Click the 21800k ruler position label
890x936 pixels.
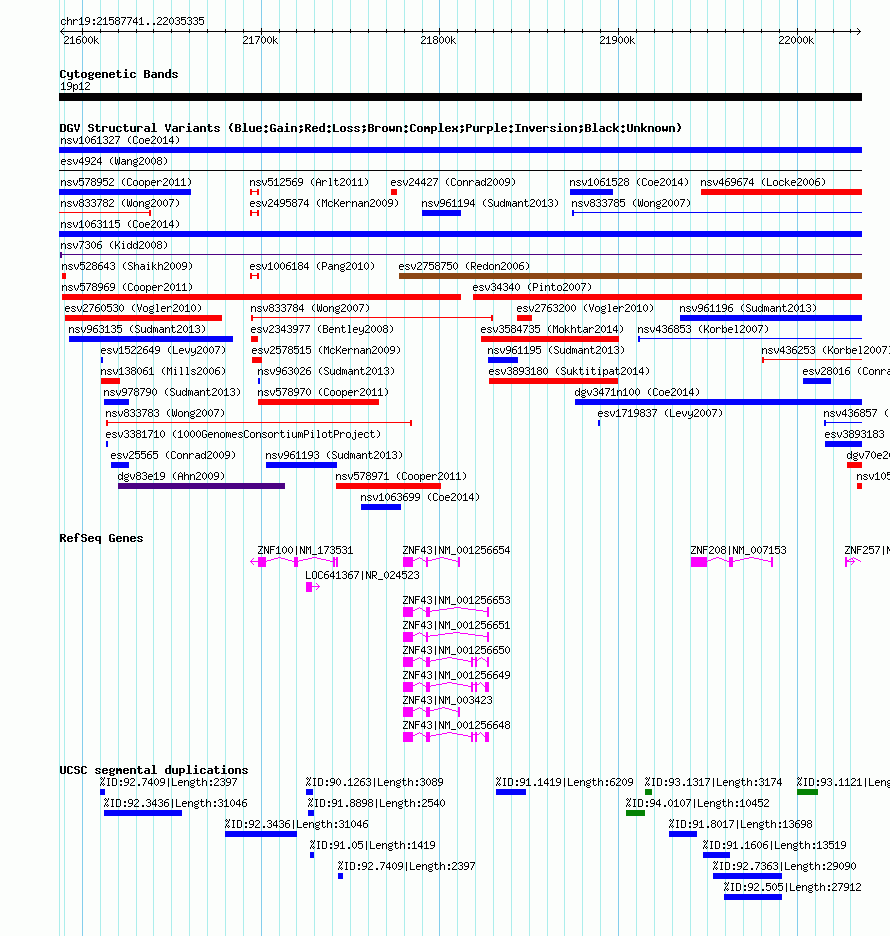pyautogui.click(x=439, y=41)
